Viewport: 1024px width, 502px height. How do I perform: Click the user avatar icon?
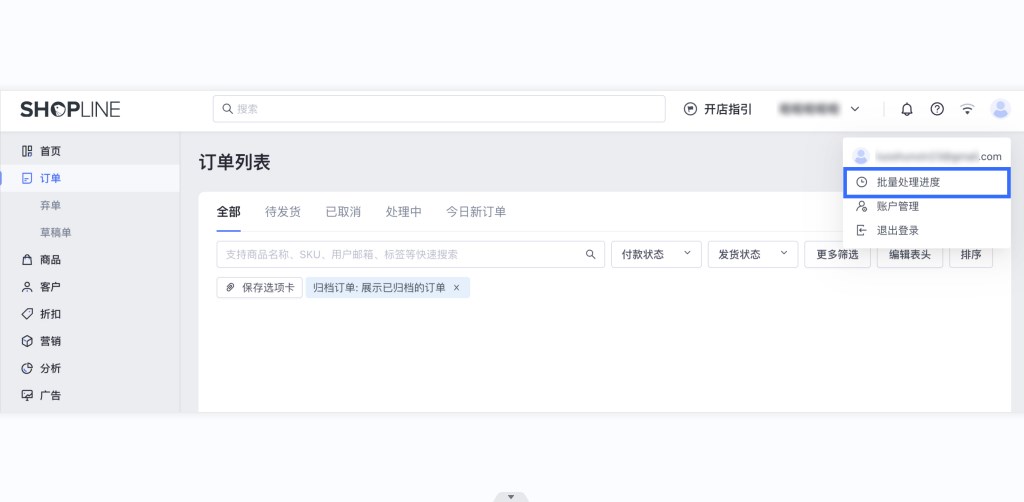click(x=1000, y=109)
